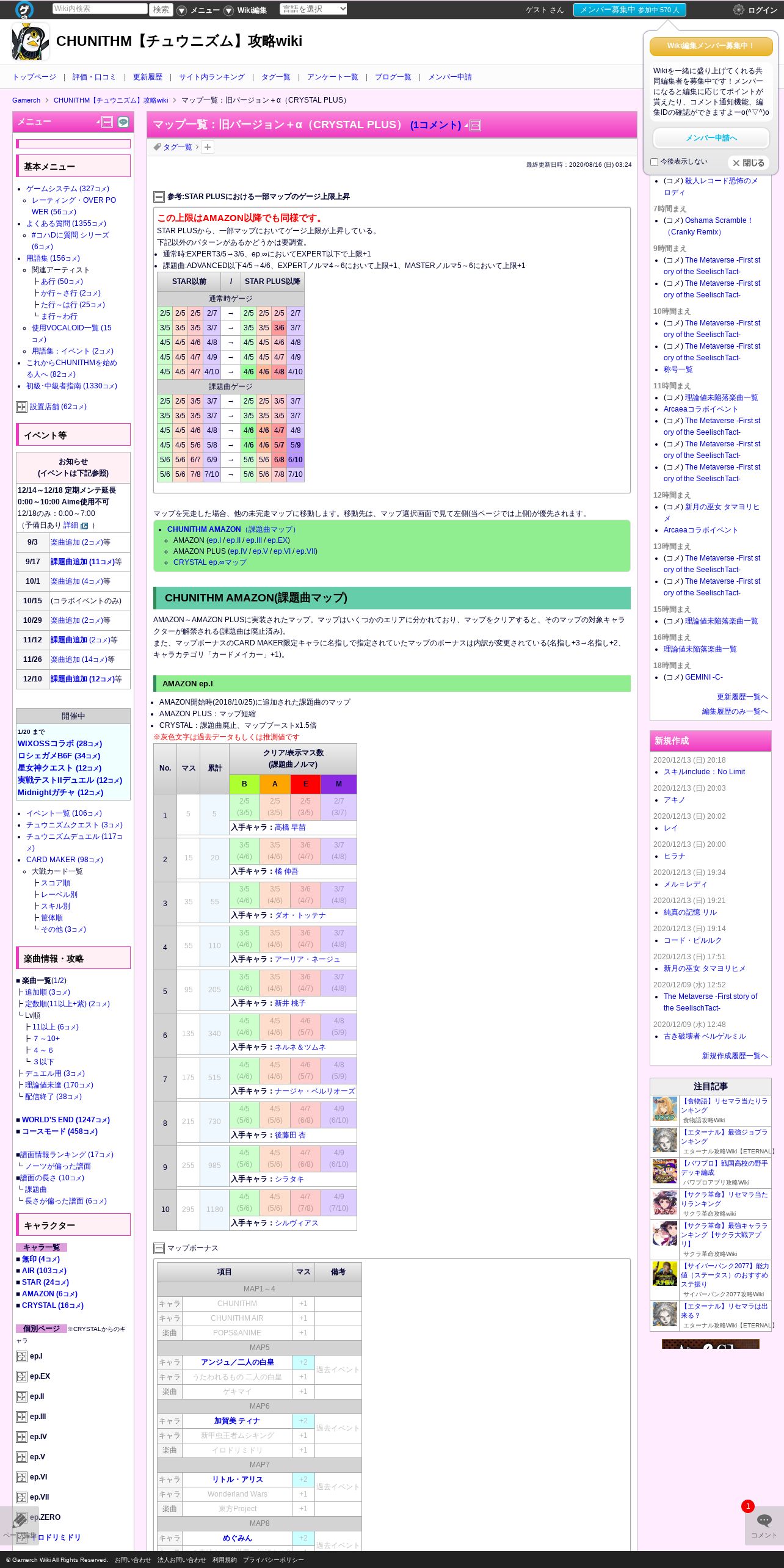The height and width of the screenshot is (1568, 784).
Task: Expand the ep.VI character list
Action: click(x=21, y=1478)
